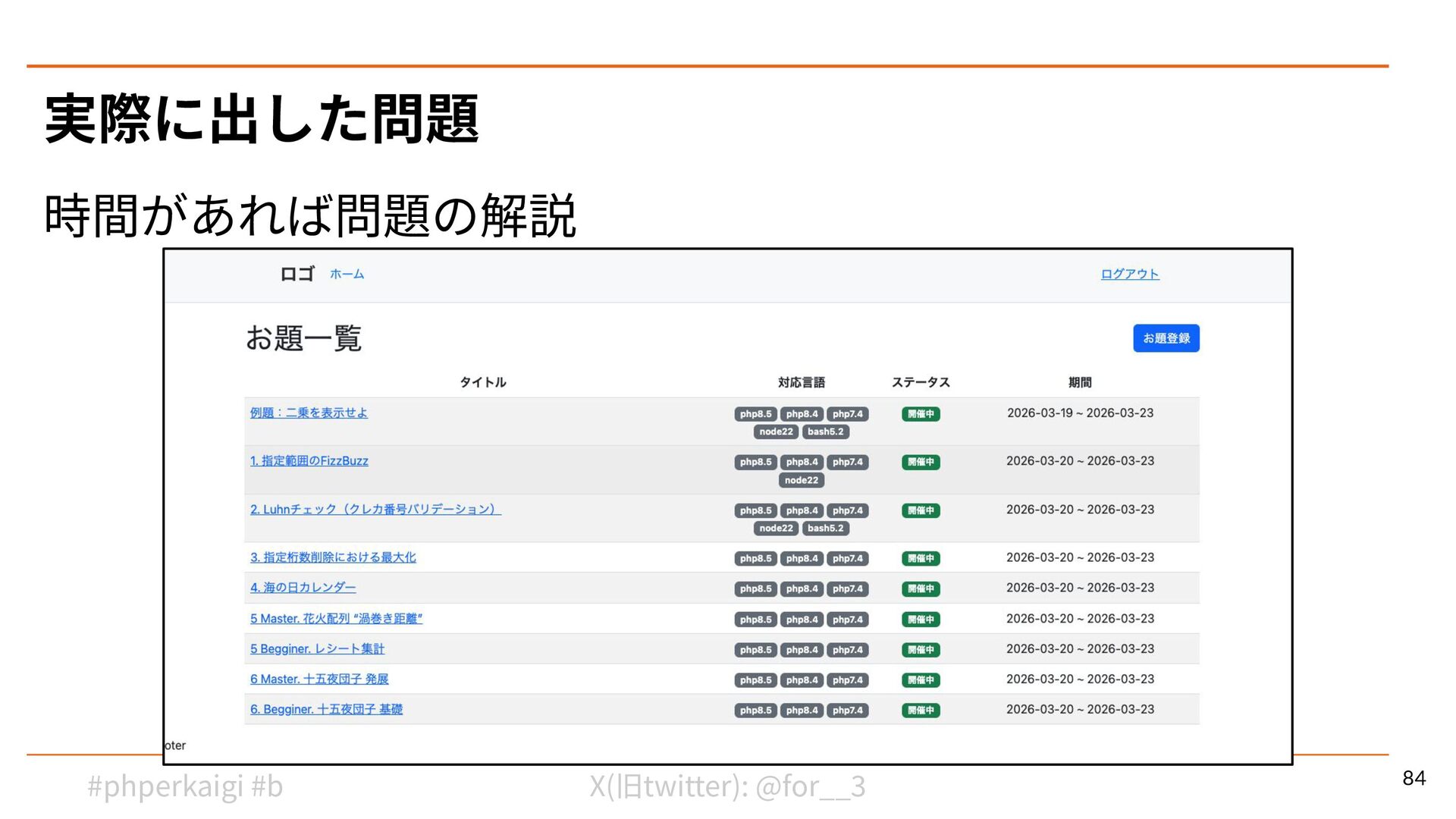Open 6. Begginer. 十五夜団子 基礎 link
This screenshot has width=1456, height=819.
click(326, 710)
